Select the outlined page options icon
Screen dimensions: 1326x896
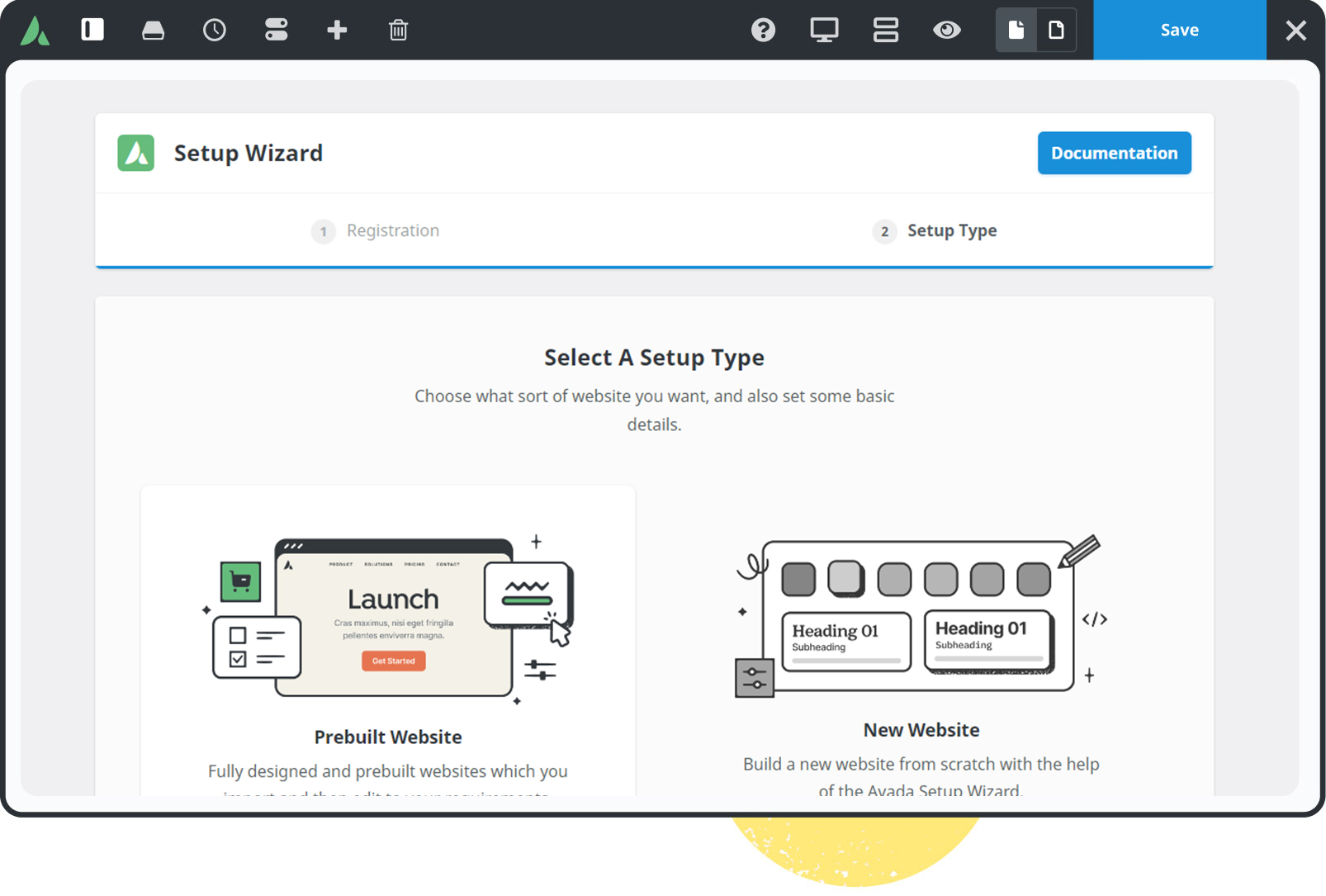[1056, 31]
